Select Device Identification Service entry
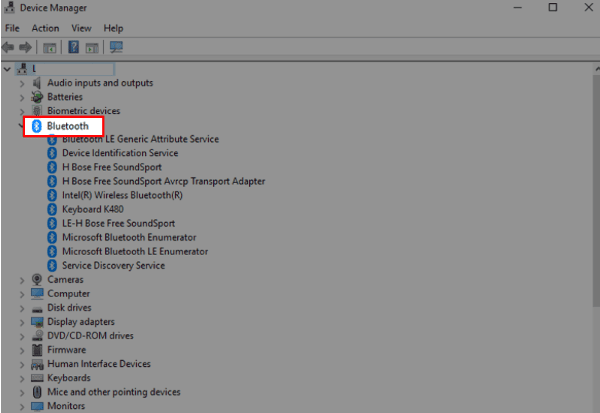Image resolution: width=600 pixels, height=413 pixels. pos(120,153)
